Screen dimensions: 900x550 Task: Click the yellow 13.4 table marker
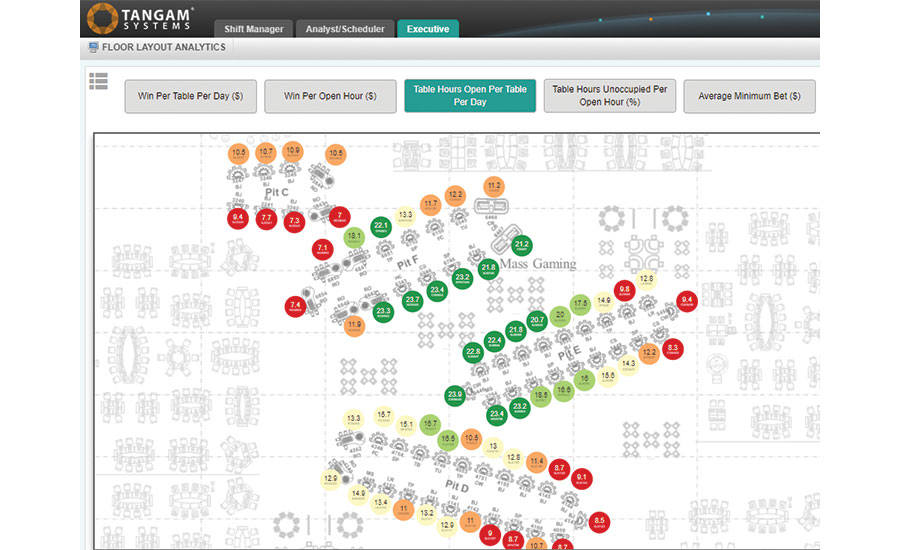pyautogui.click(x=381, y=503)
